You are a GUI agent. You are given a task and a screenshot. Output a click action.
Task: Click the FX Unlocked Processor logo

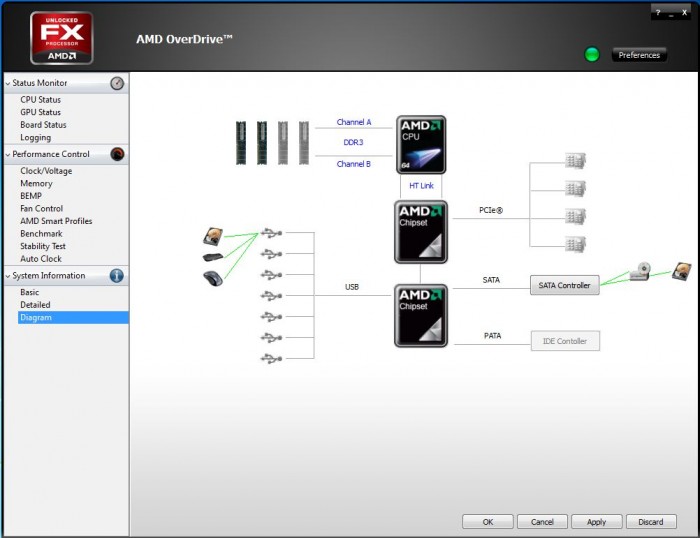pos(62,38)
